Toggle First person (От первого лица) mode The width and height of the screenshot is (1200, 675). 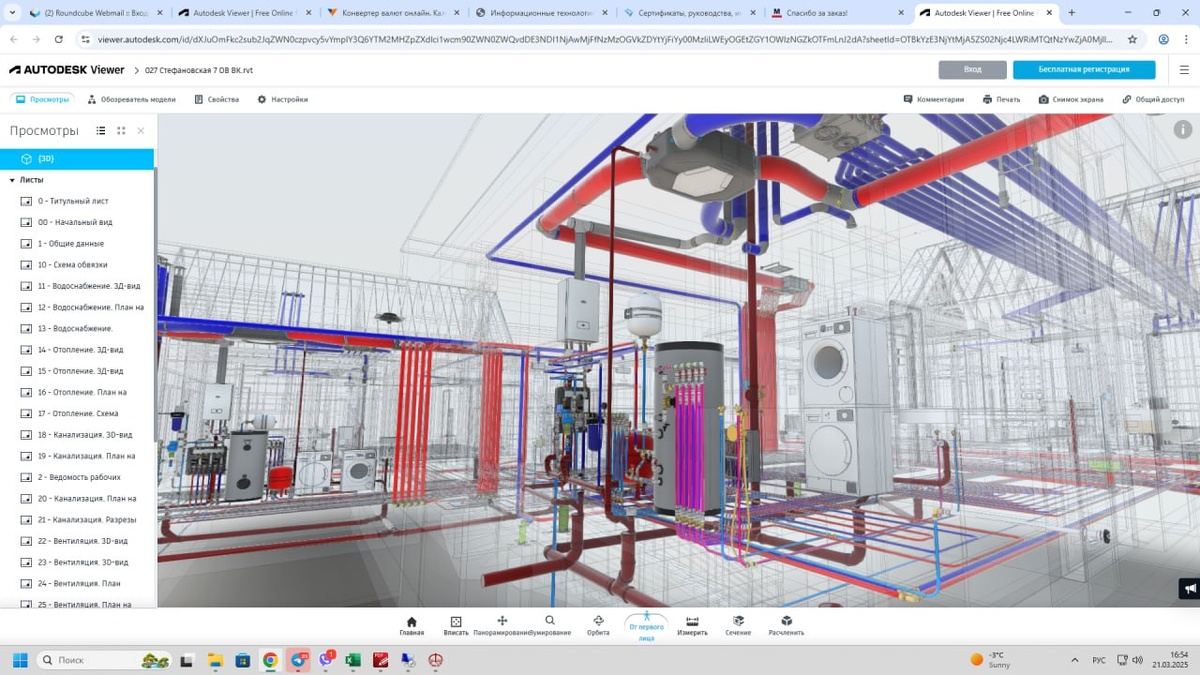click(x=646, y=625)
